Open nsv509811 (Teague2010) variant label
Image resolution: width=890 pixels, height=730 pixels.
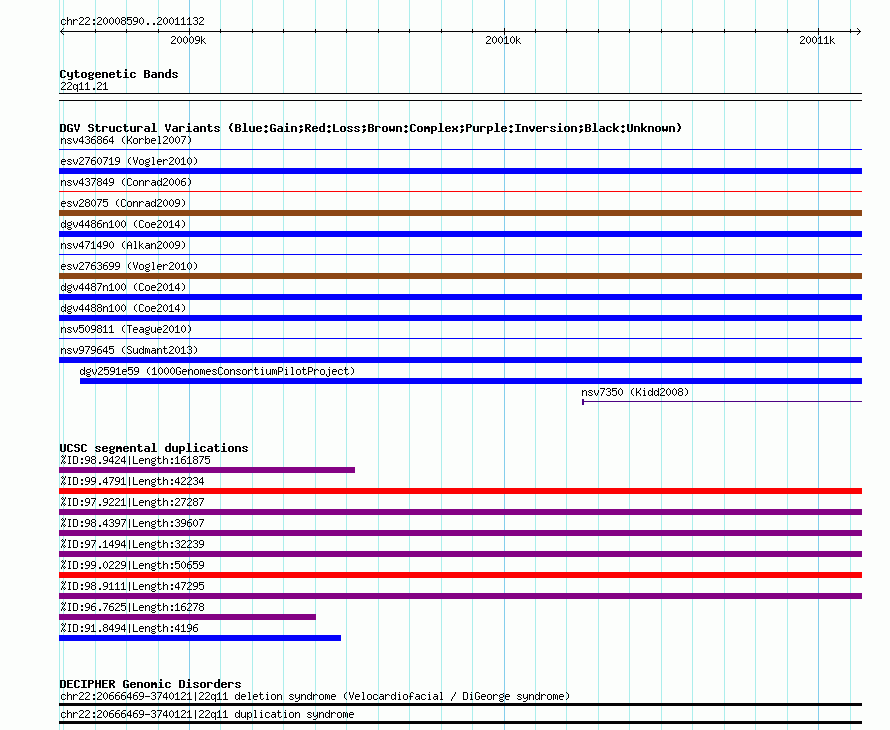click(126, 329)
